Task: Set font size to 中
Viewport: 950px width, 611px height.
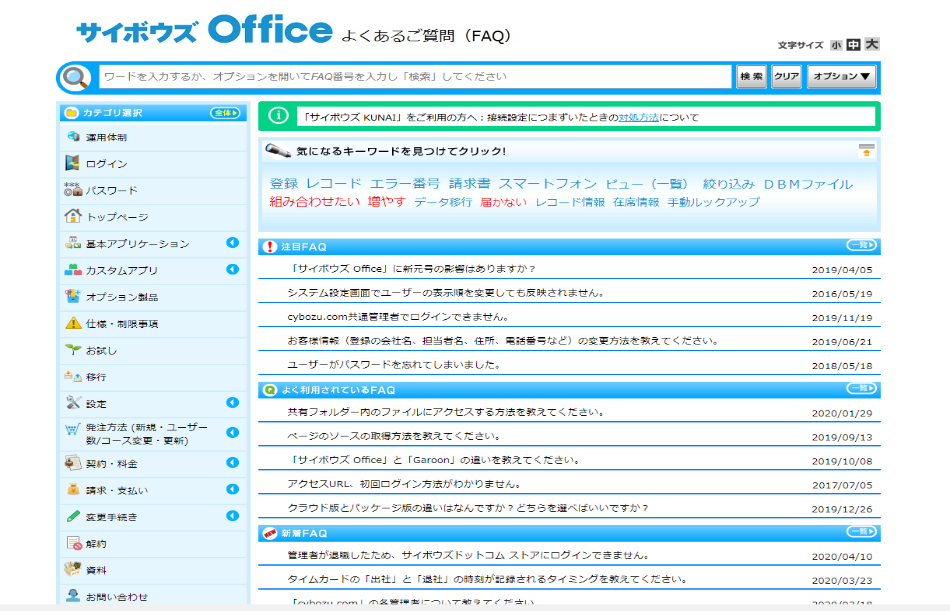Action: [853, 45]
